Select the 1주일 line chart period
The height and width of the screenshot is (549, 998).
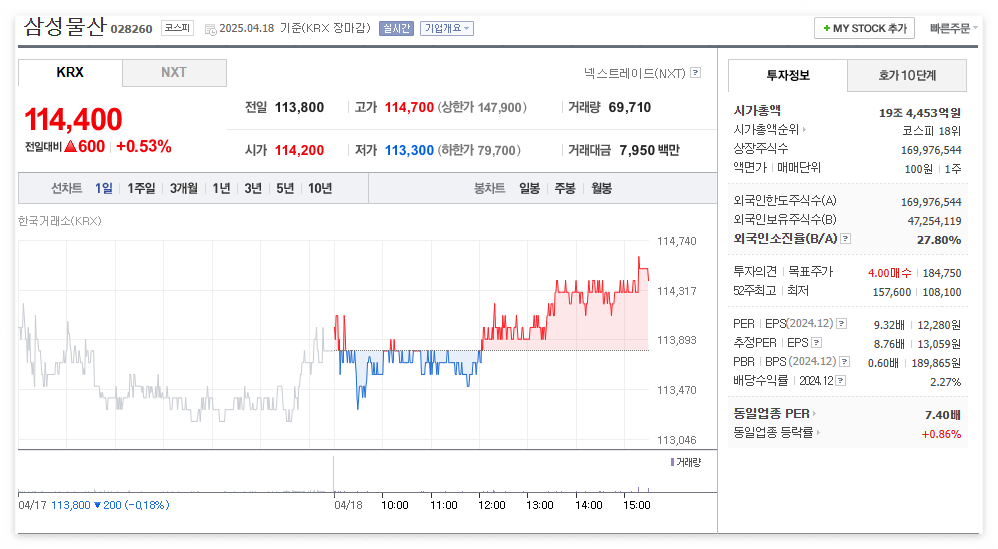tap(141, 188)
